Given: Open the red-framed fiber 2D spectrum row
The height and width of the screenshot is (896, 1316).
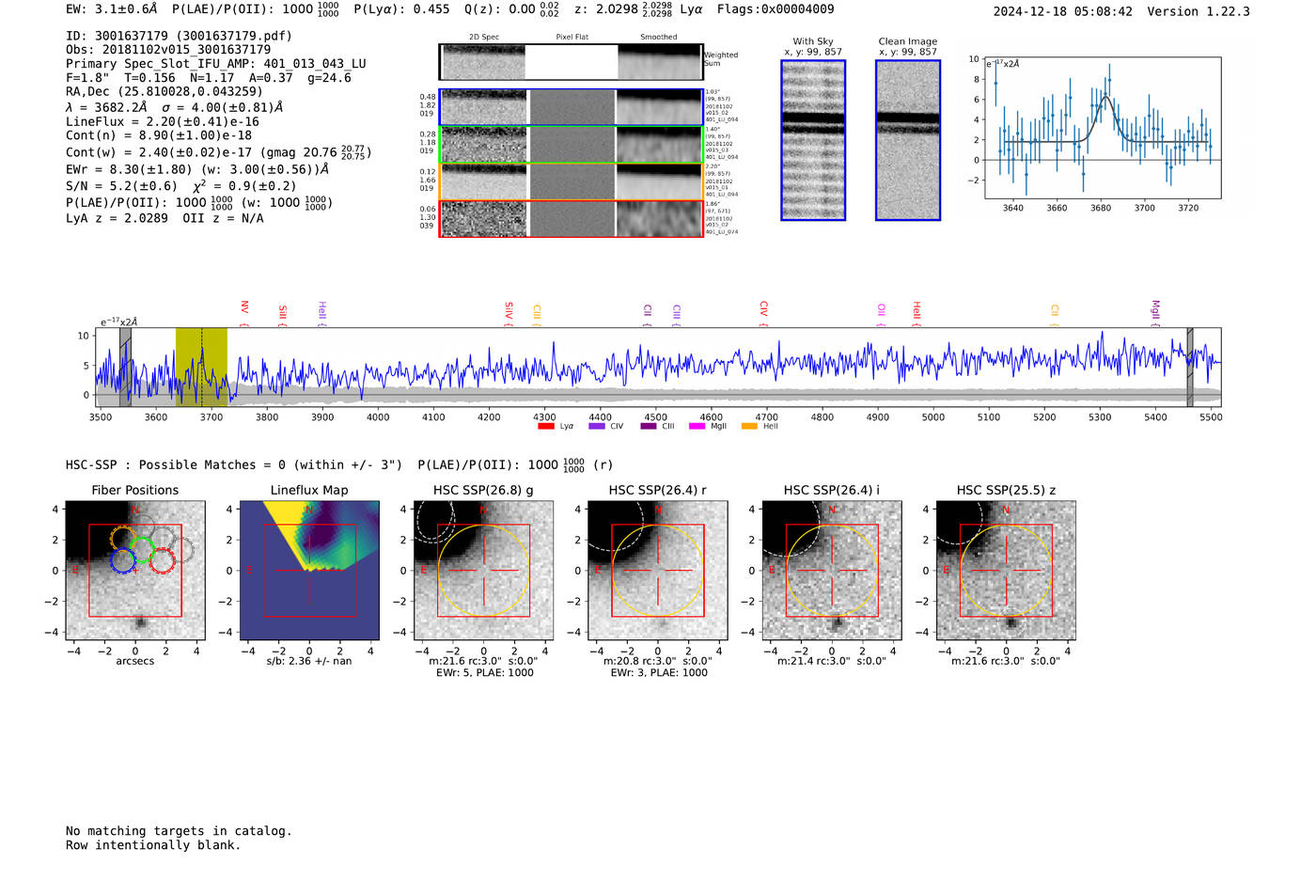Looking at the screenshot, I should click(571, 219).
